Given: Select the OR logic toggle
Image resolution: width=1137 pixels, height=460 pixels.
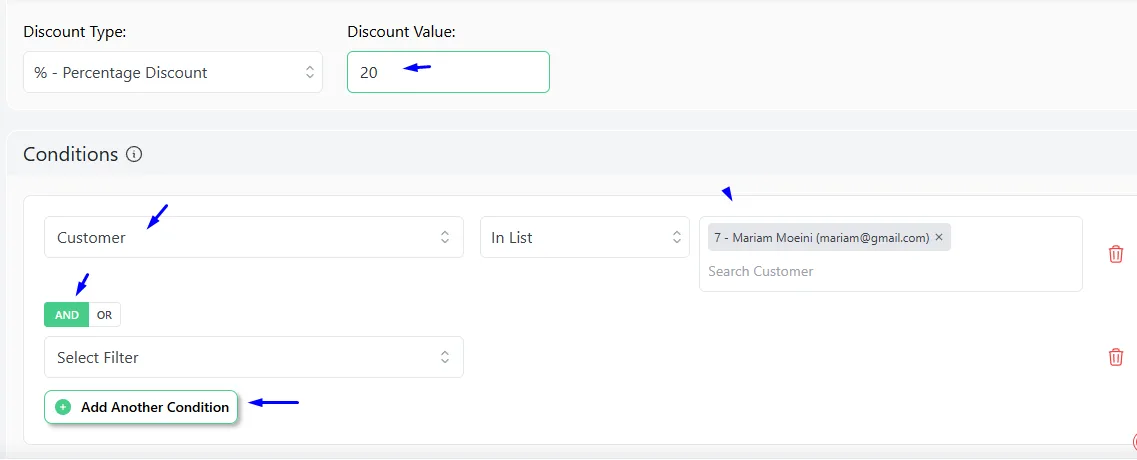Looking at the screenshot, I should coord(104,315).
